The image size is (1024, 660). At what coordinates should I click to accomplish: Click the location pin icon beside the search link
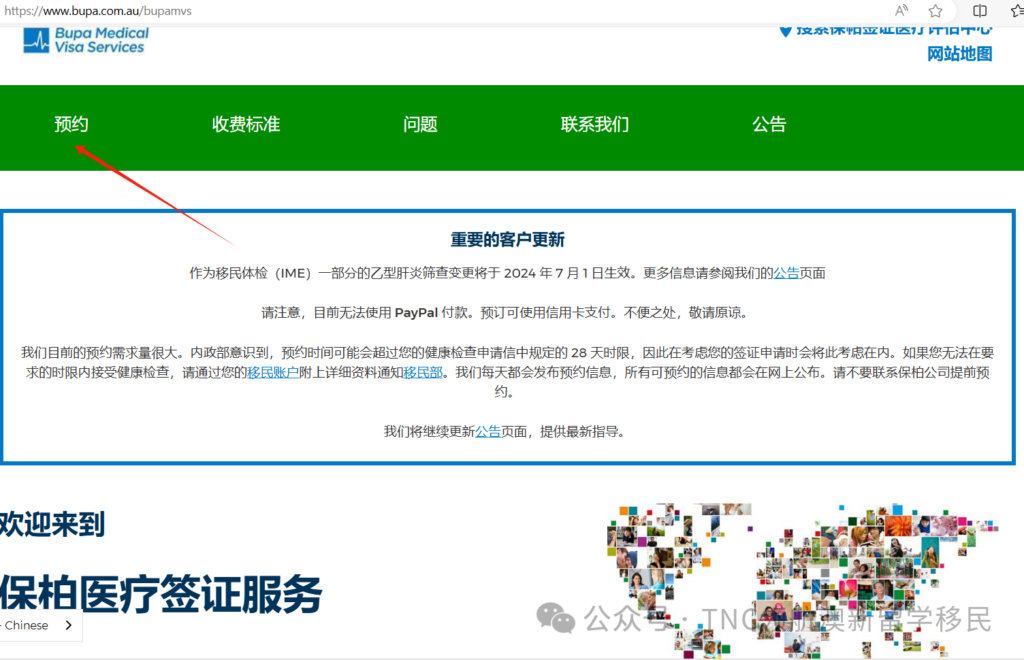click(786, 29)
